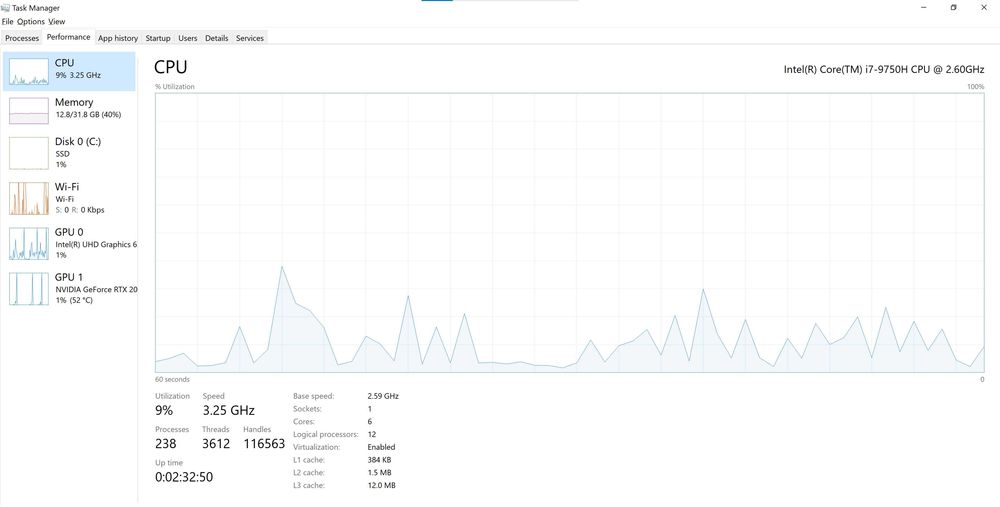The height and width of the screenshot is (507, 1000).
Task: Switch to the App history tab
Action: coord(118,38)
